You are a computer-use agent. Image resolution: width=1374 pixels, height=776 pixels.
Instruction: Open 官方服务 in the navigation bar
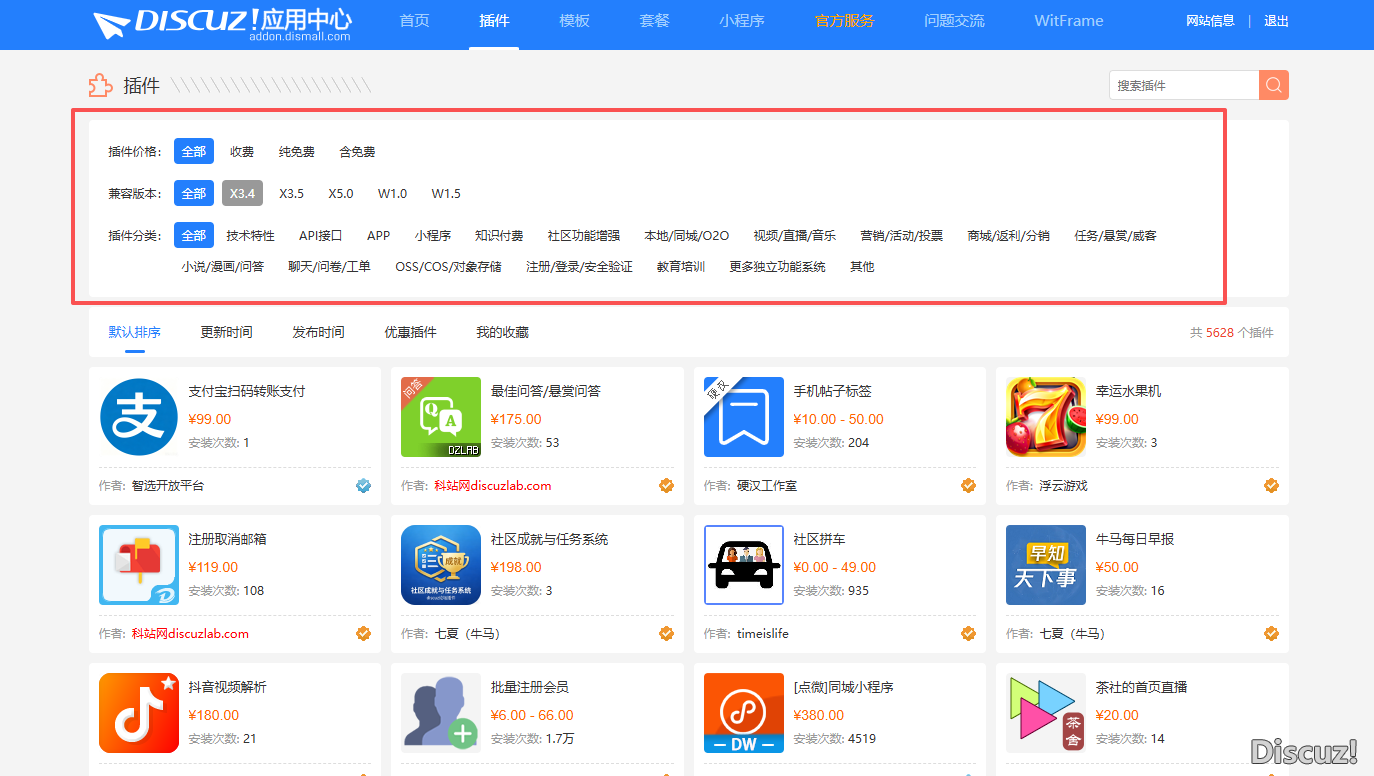pos(845,21)
